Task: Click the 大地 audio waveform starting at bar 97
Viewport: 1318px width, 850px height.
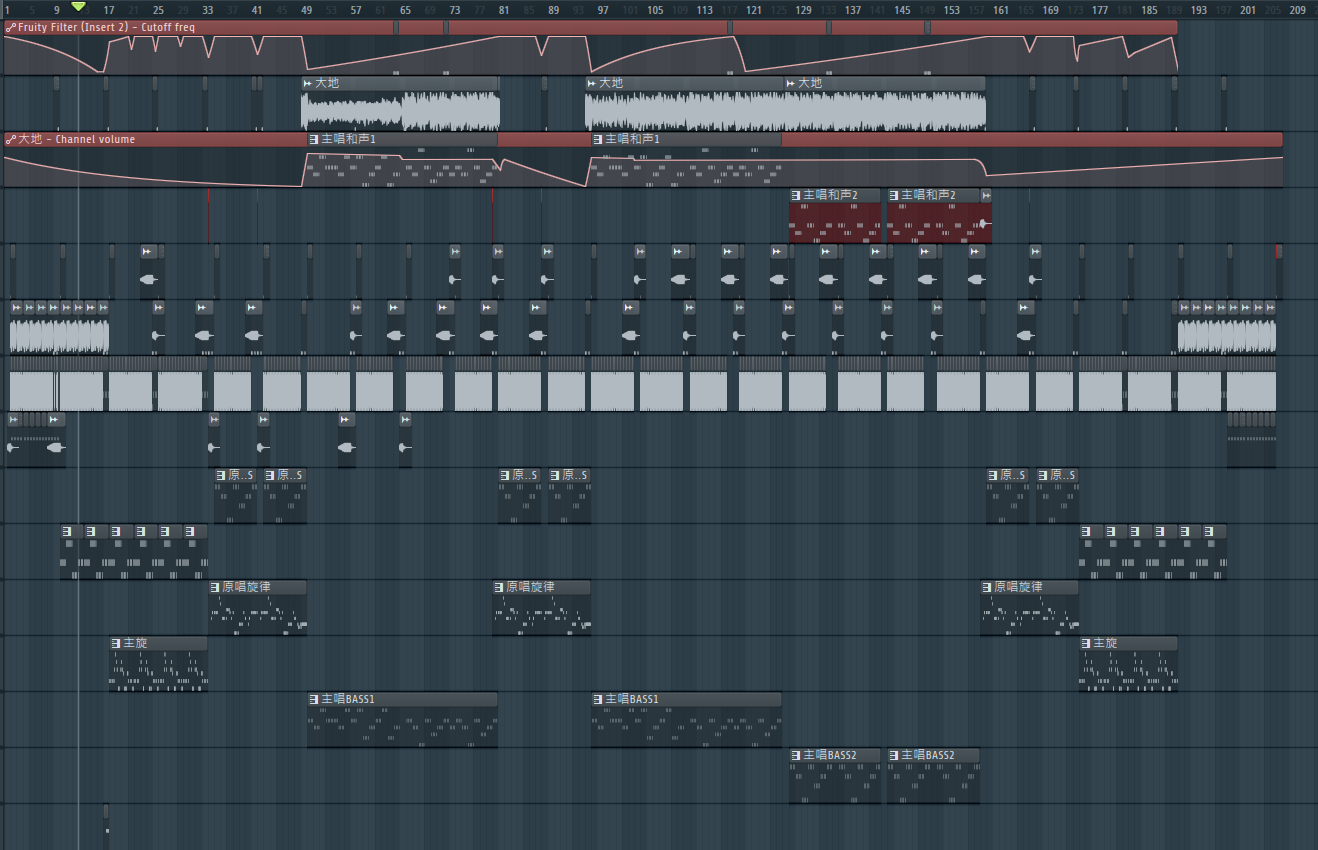Action: coord(685,110)
